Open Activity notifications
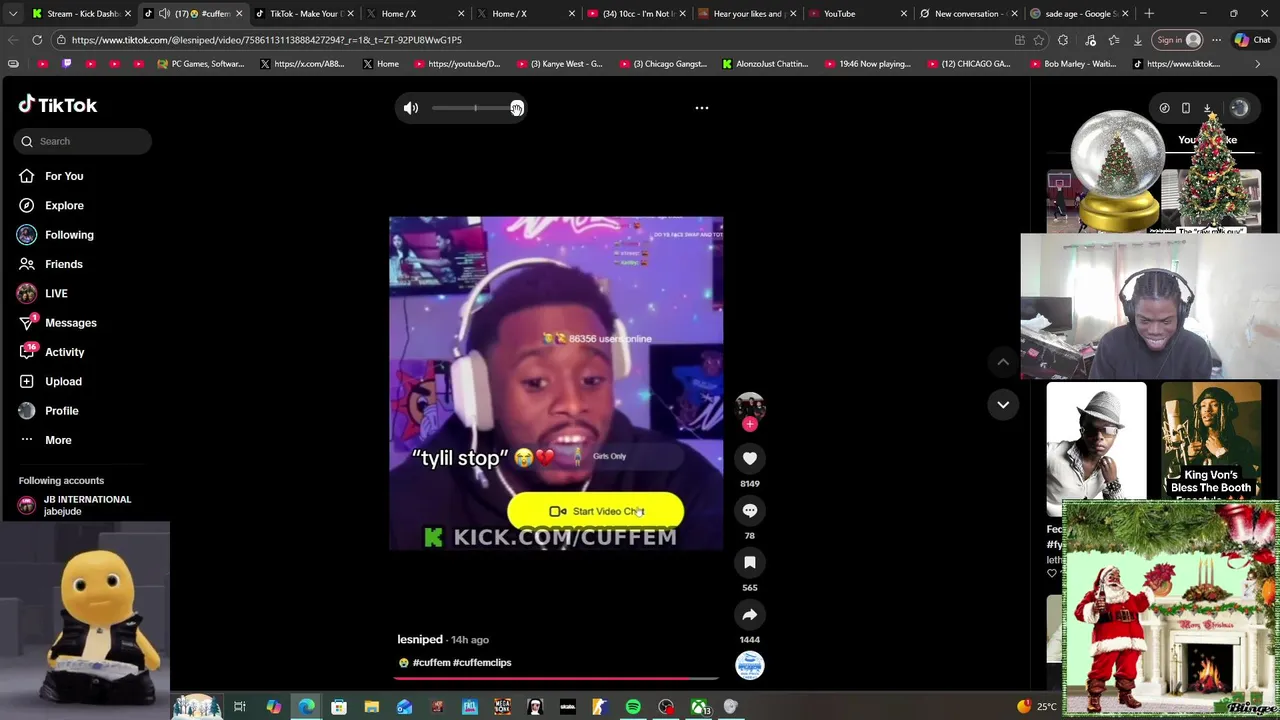 (x=64, y=352)
